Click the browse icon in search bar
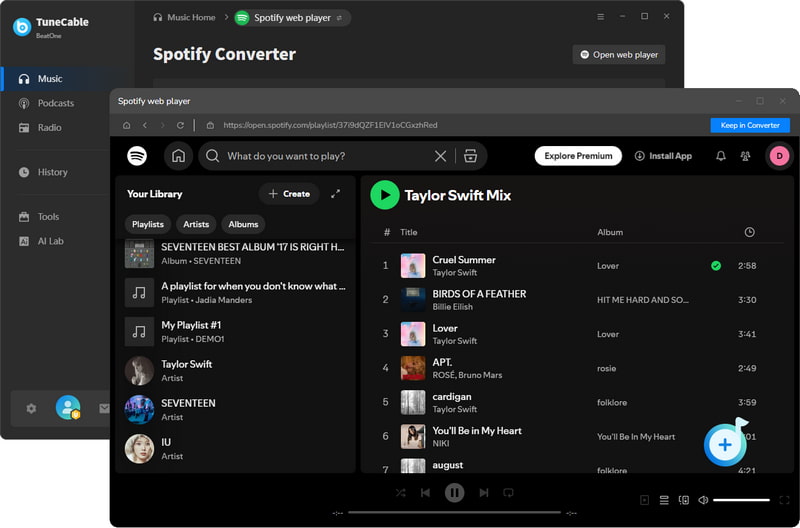Screen dimensions: 800x528 pyautogui.click(x=470, y=156)
